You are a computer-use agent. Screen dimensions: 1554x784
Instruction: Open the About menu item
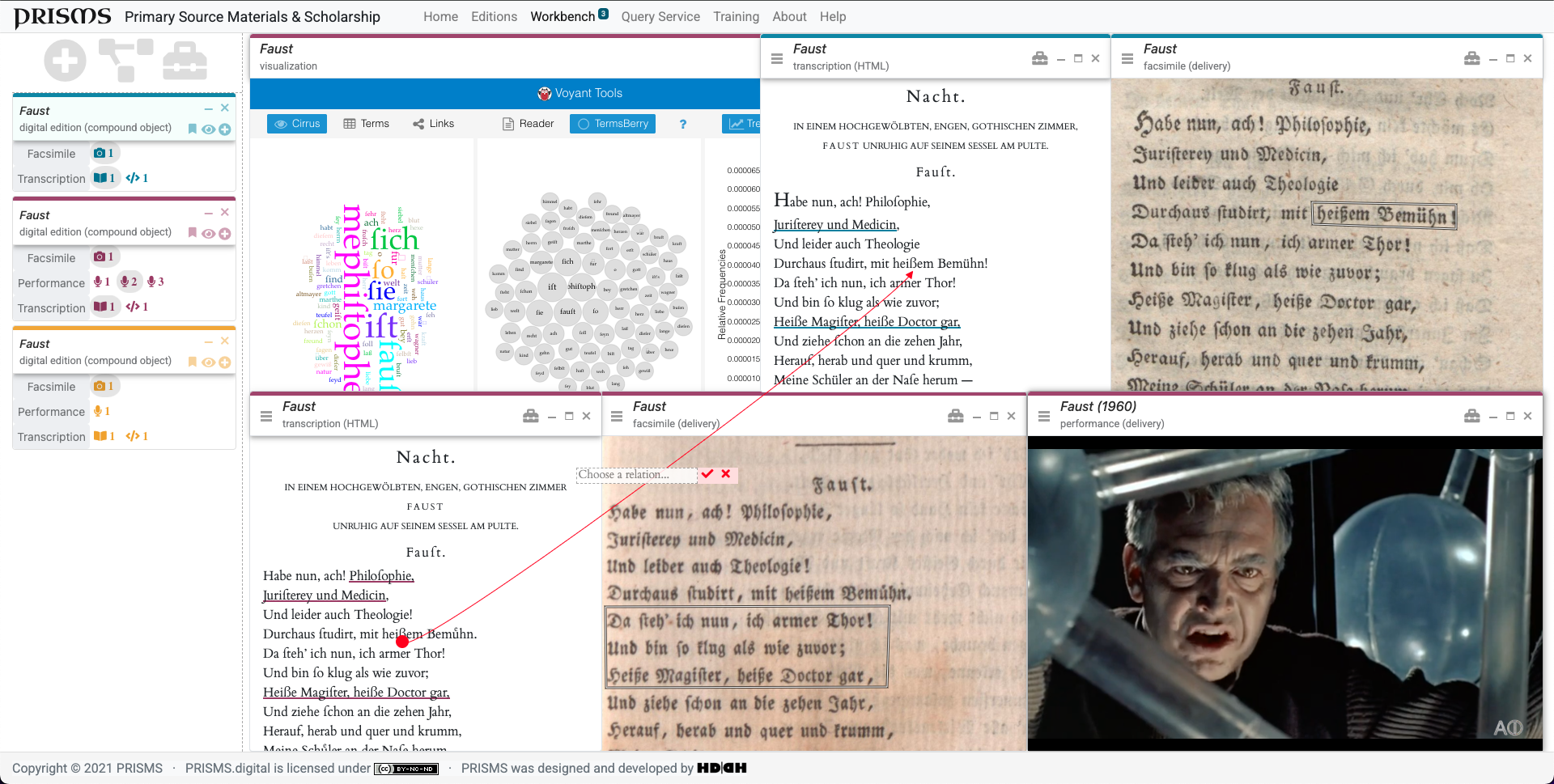pos(789,16)
